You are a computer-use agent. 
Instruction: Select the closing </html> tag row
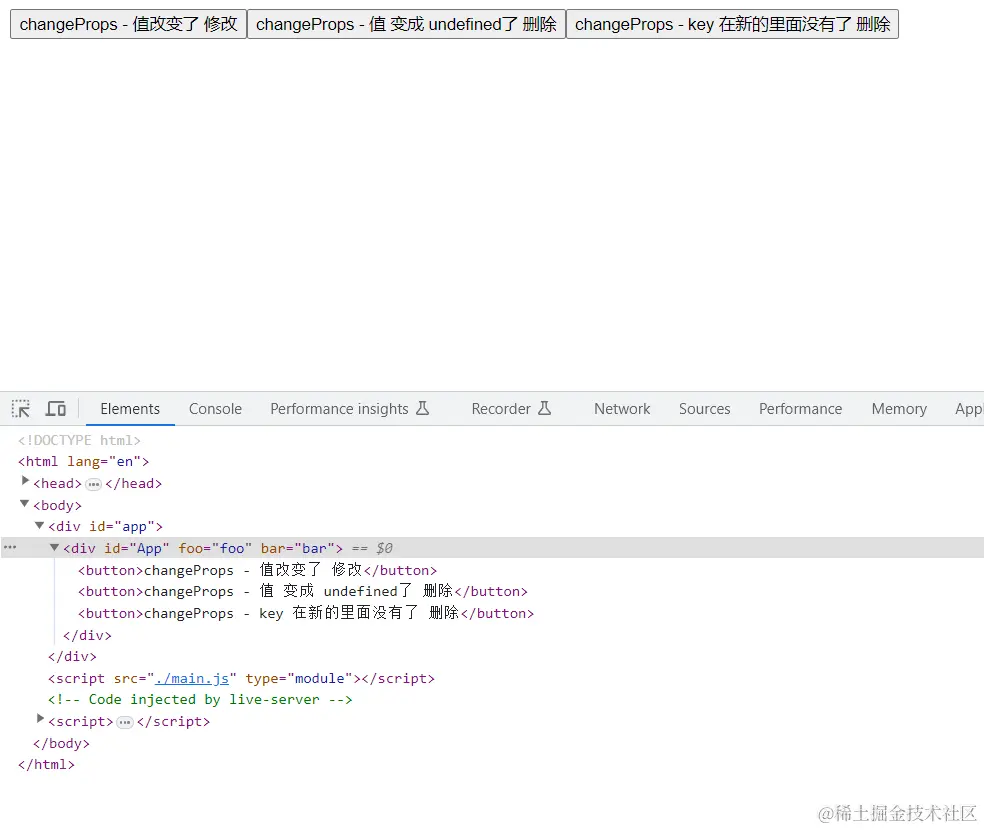(x=46, y=765)
